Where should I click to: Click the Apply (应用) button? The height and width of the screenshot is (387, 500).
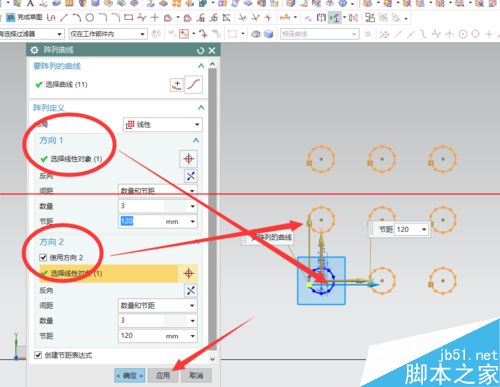click(163, 376)
